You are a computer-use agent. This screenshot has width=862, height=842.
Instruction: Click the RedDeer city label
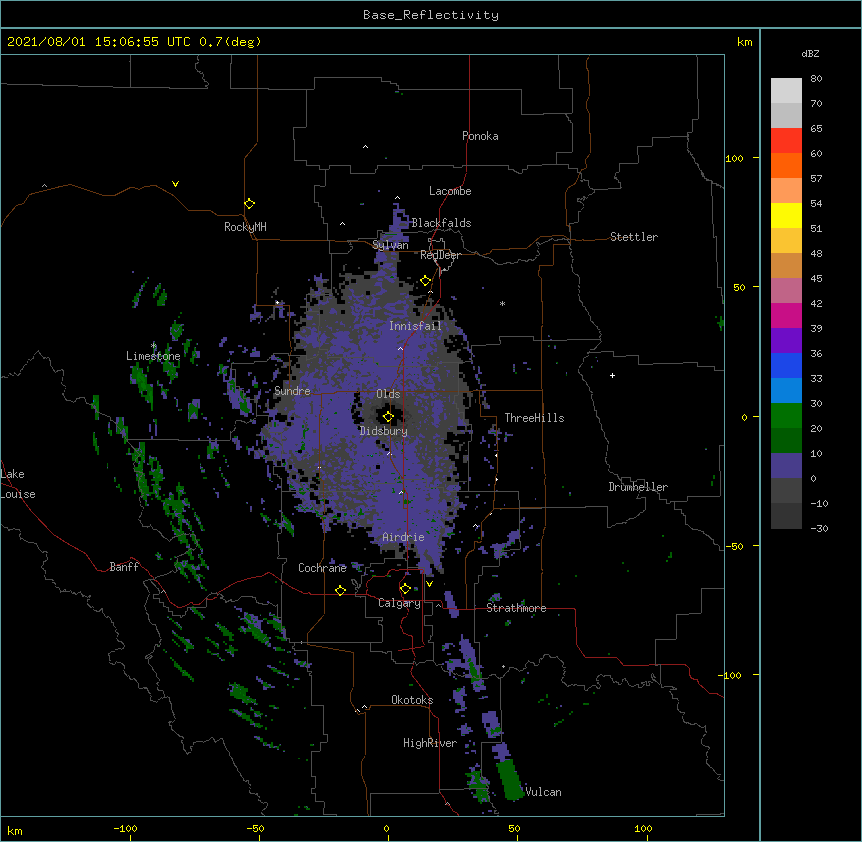pos(440,255)
